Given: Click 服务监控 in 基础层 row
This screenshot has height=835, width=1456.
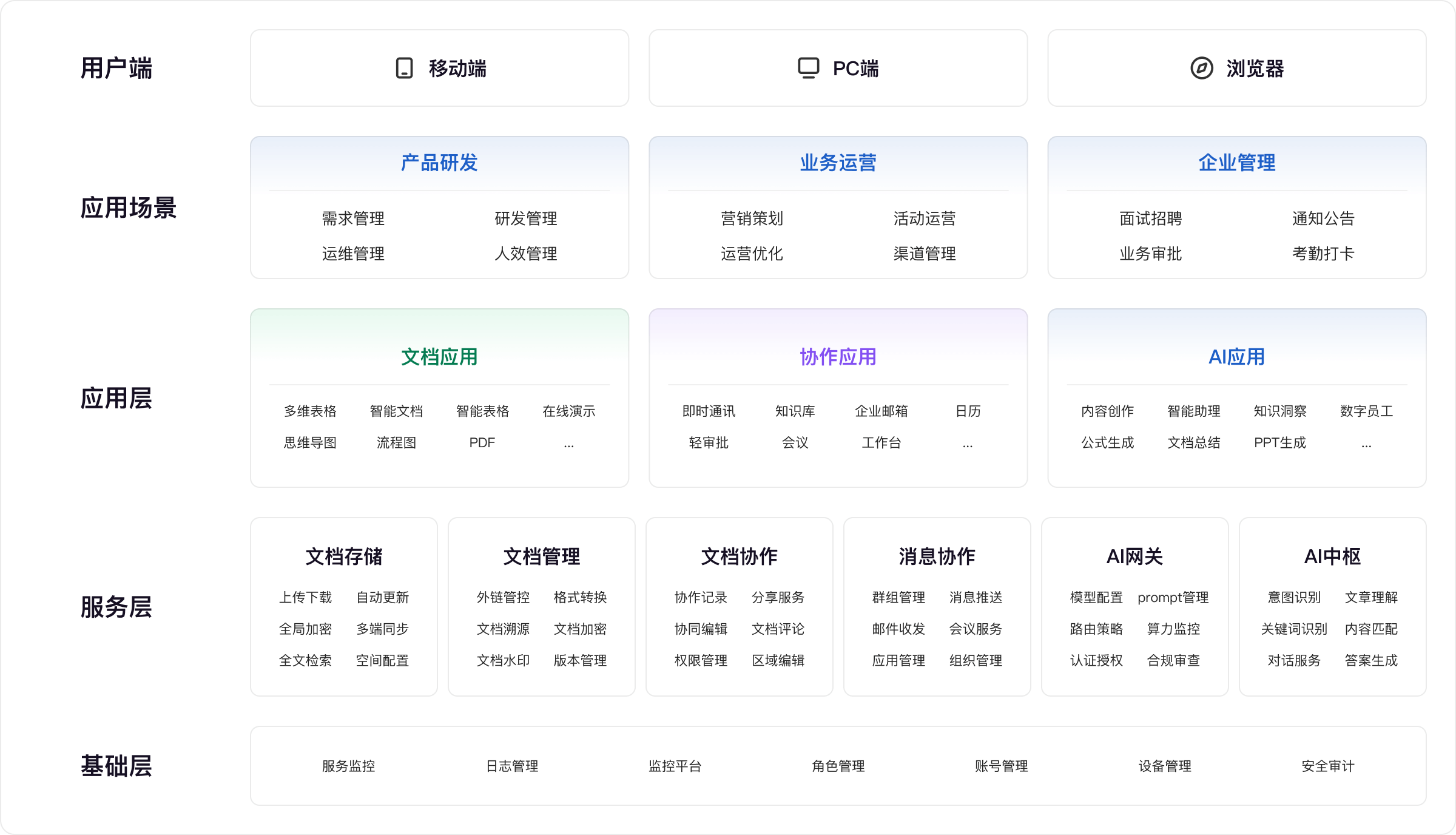Looking at the screenshot, I should pos(348,766).
